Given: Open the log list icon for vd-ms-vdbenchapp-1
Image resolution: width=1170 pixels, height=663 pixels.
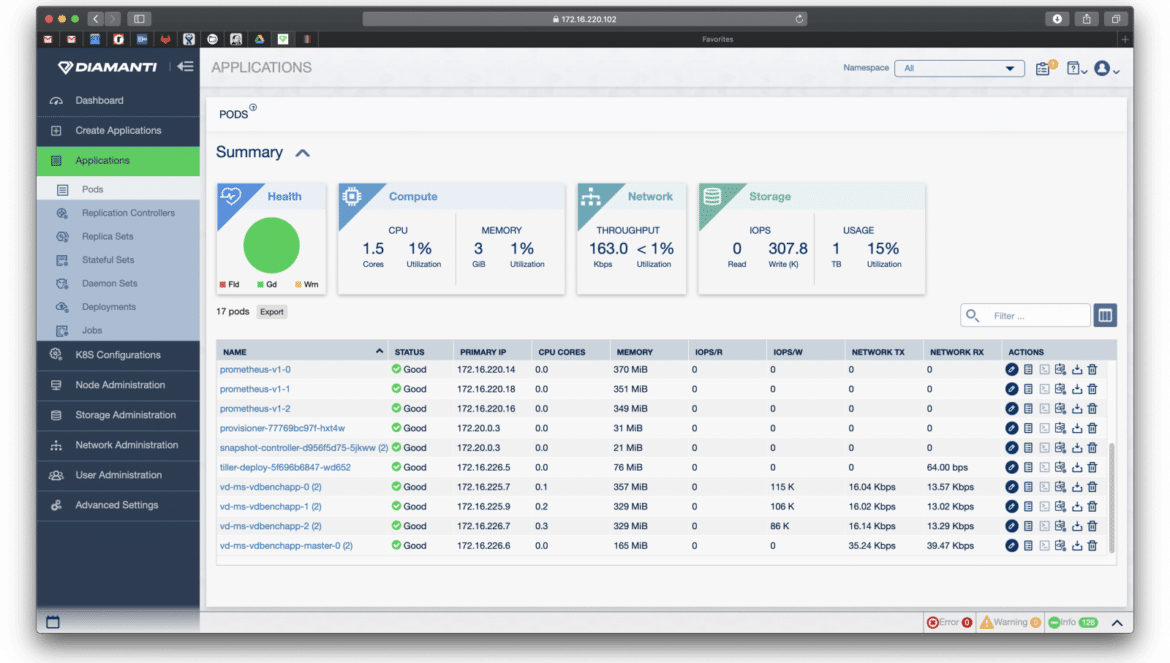Looking at the screenshot, I should coord(1028,506).
